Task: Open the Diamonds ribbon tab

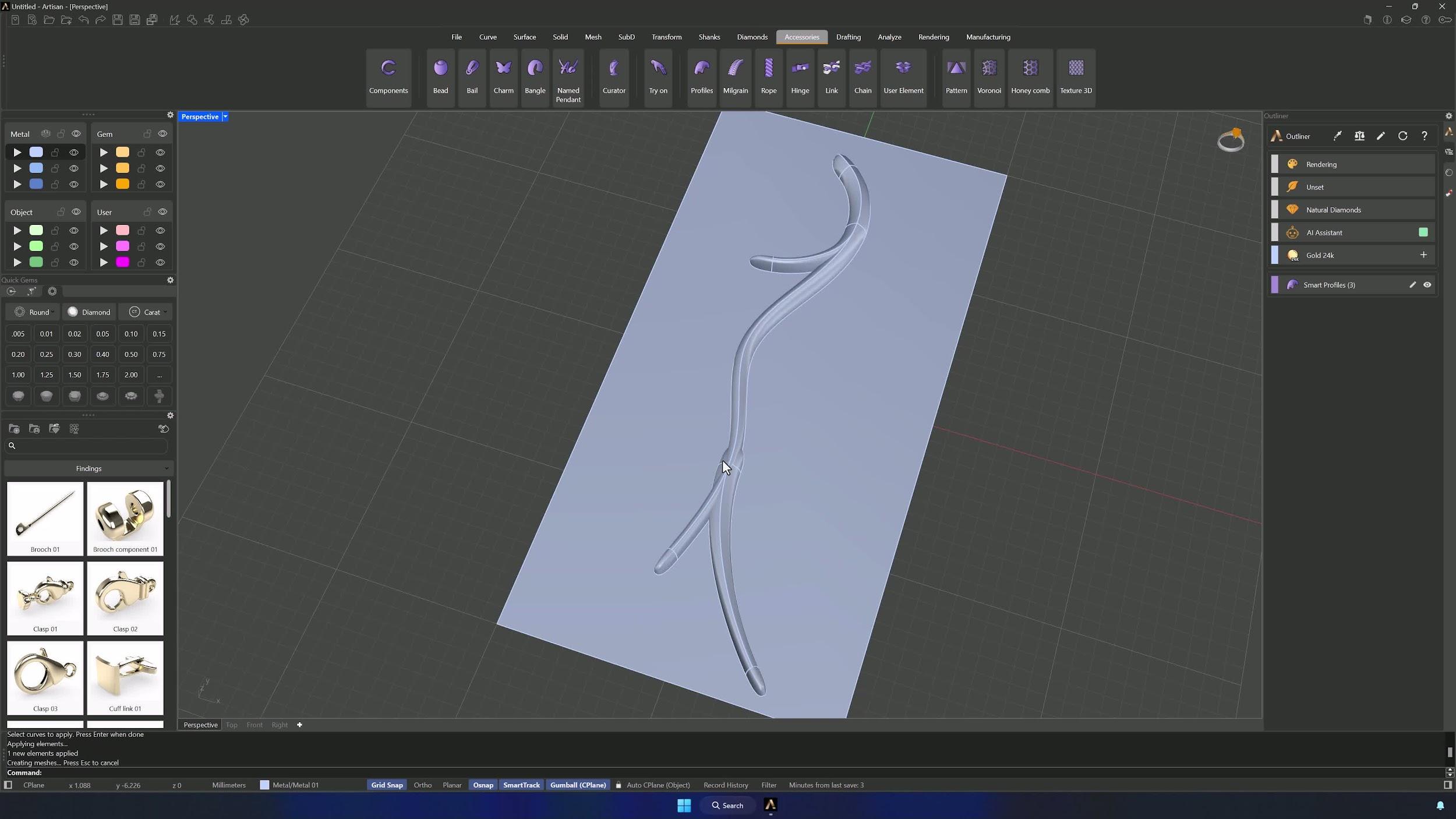Action: 752,37
